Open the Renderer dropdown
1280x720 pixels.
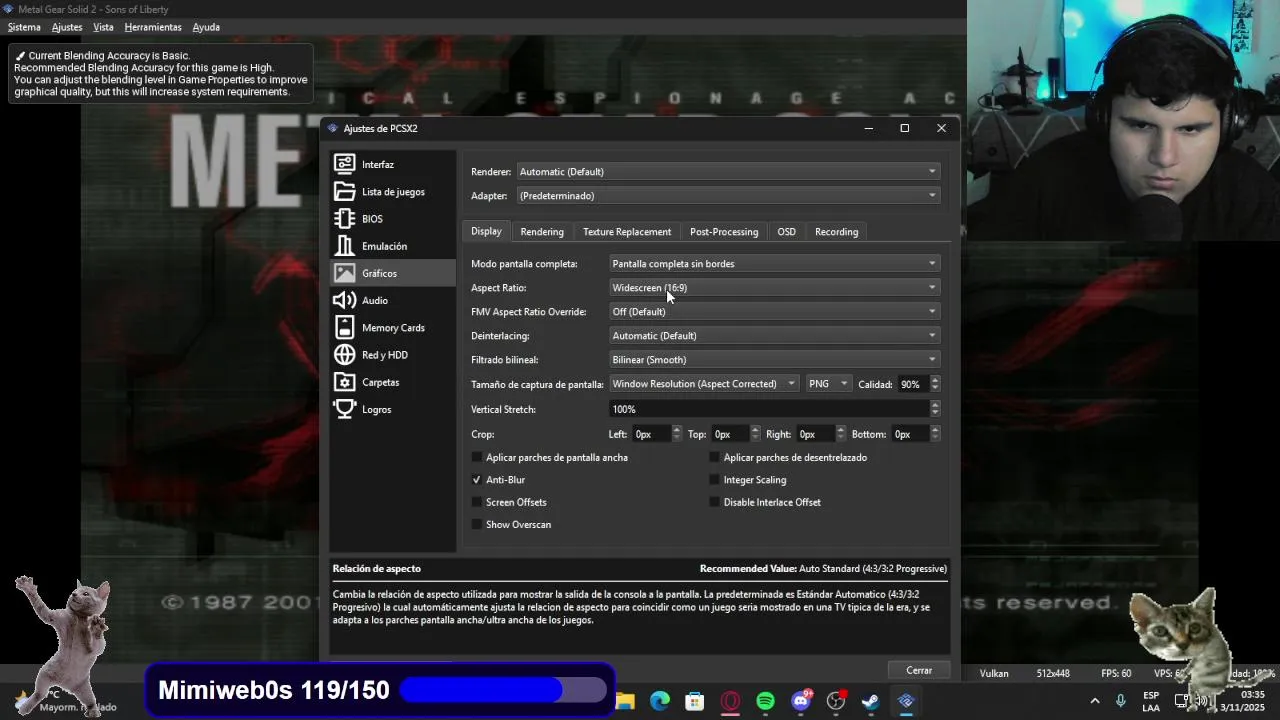(728, 172)
